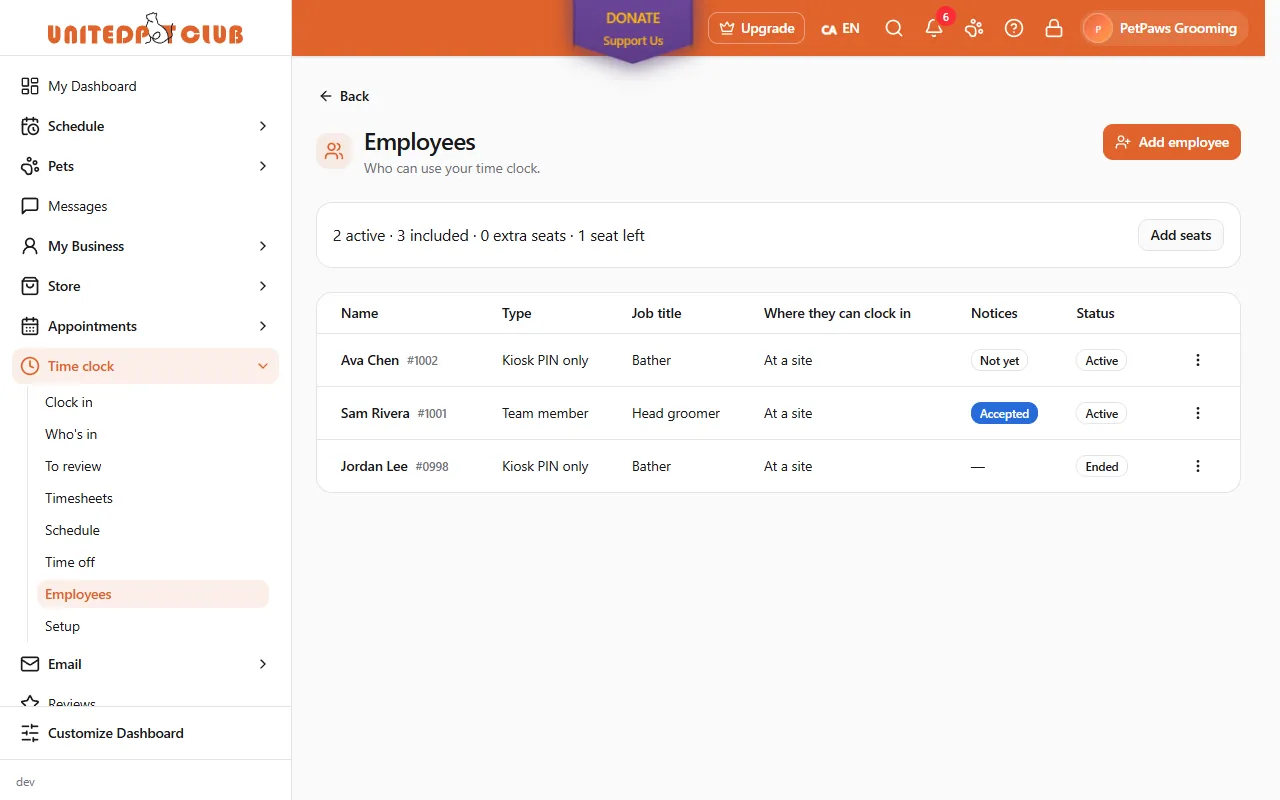Click the Donate Support Us banner
Image resolution: width=1280 pixels, height=800 pixels.
(633, 30)
